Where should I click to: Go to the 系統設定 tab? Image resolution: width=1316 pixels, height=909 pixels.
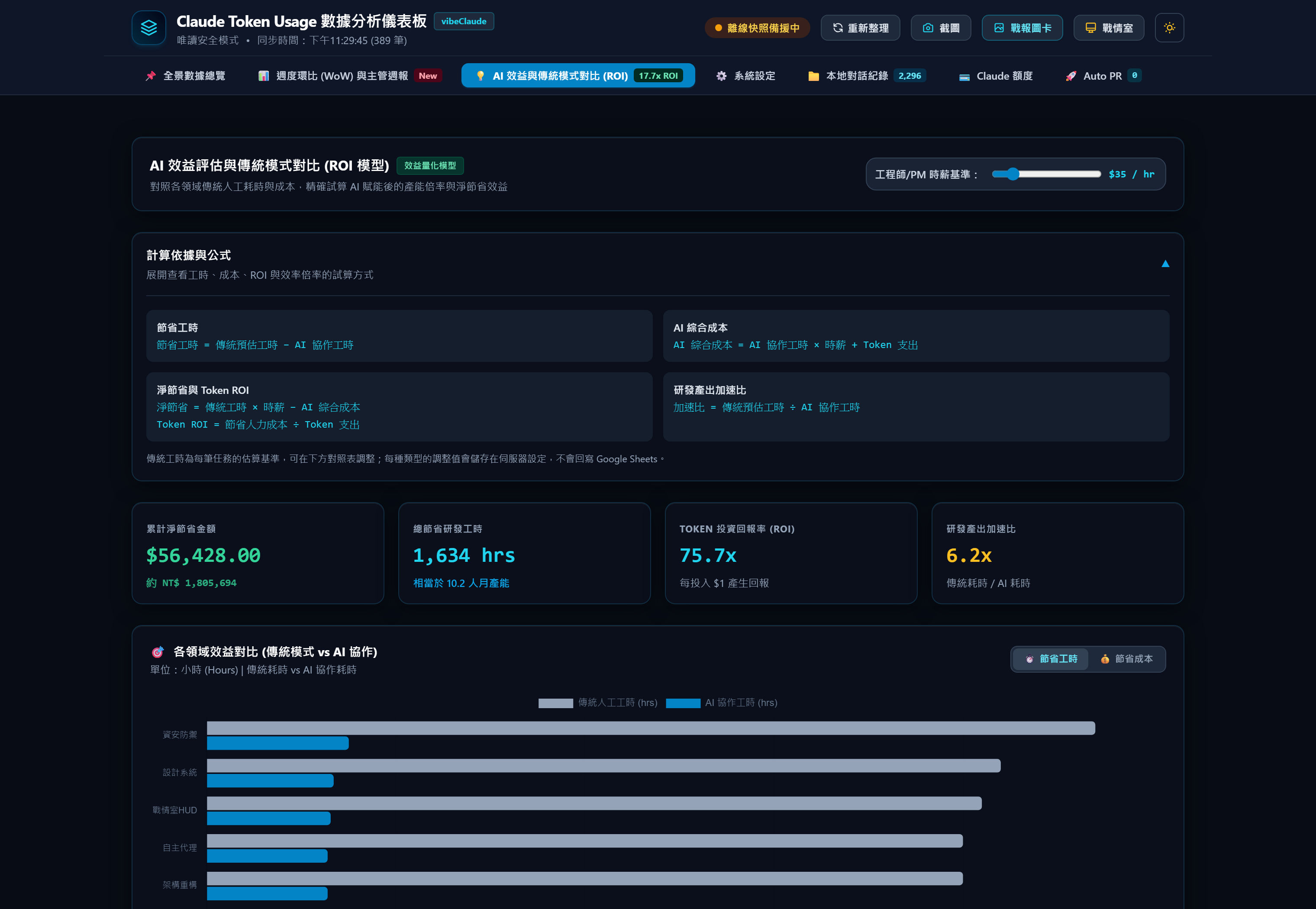[x=746, y=76]
